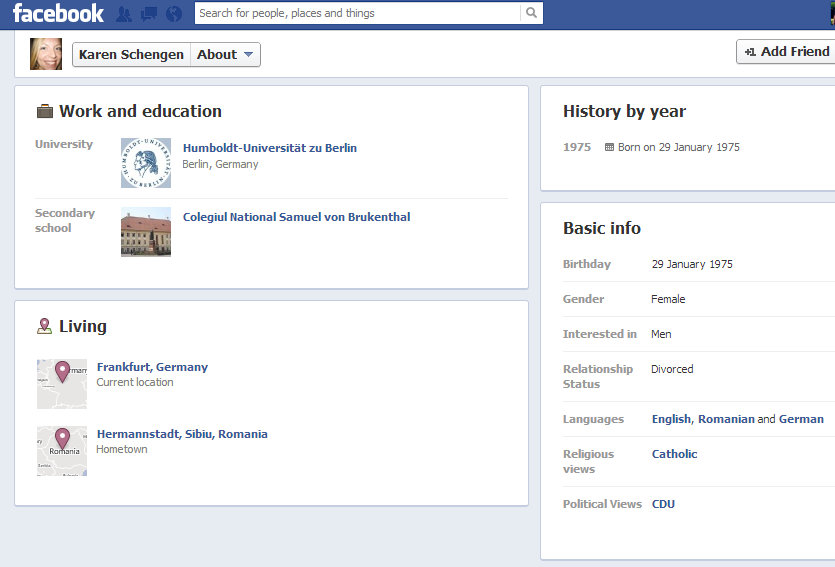Click the Karen Schengen profile photo
This screenshot has width=835, height=567.
click(46, 54)
